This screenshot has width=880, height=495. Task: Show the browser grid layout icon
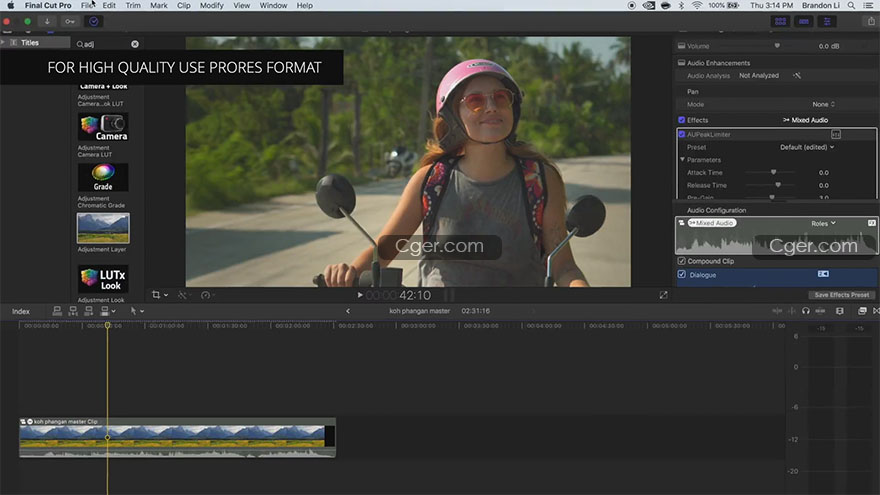[780, 21]
